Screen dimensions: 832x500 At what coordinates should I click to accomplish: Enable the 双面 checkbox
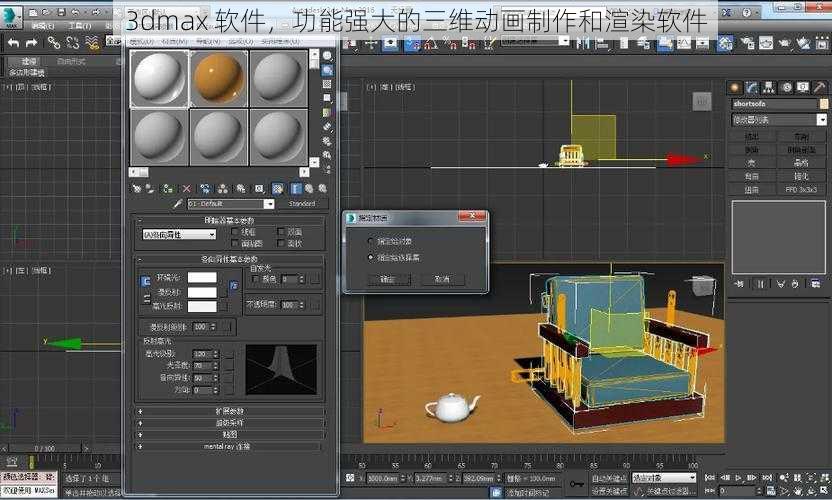coord(281,231)
